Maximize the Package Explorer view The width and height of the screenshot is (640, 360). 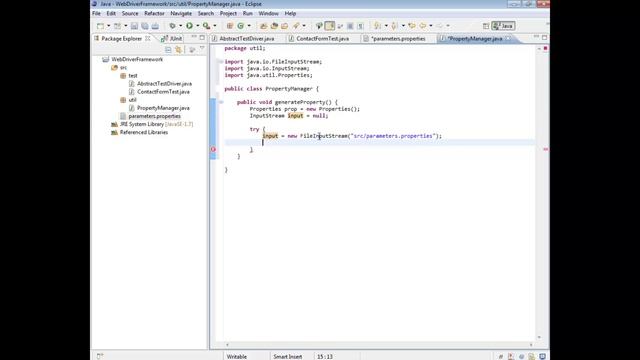[x=202, y=37]
